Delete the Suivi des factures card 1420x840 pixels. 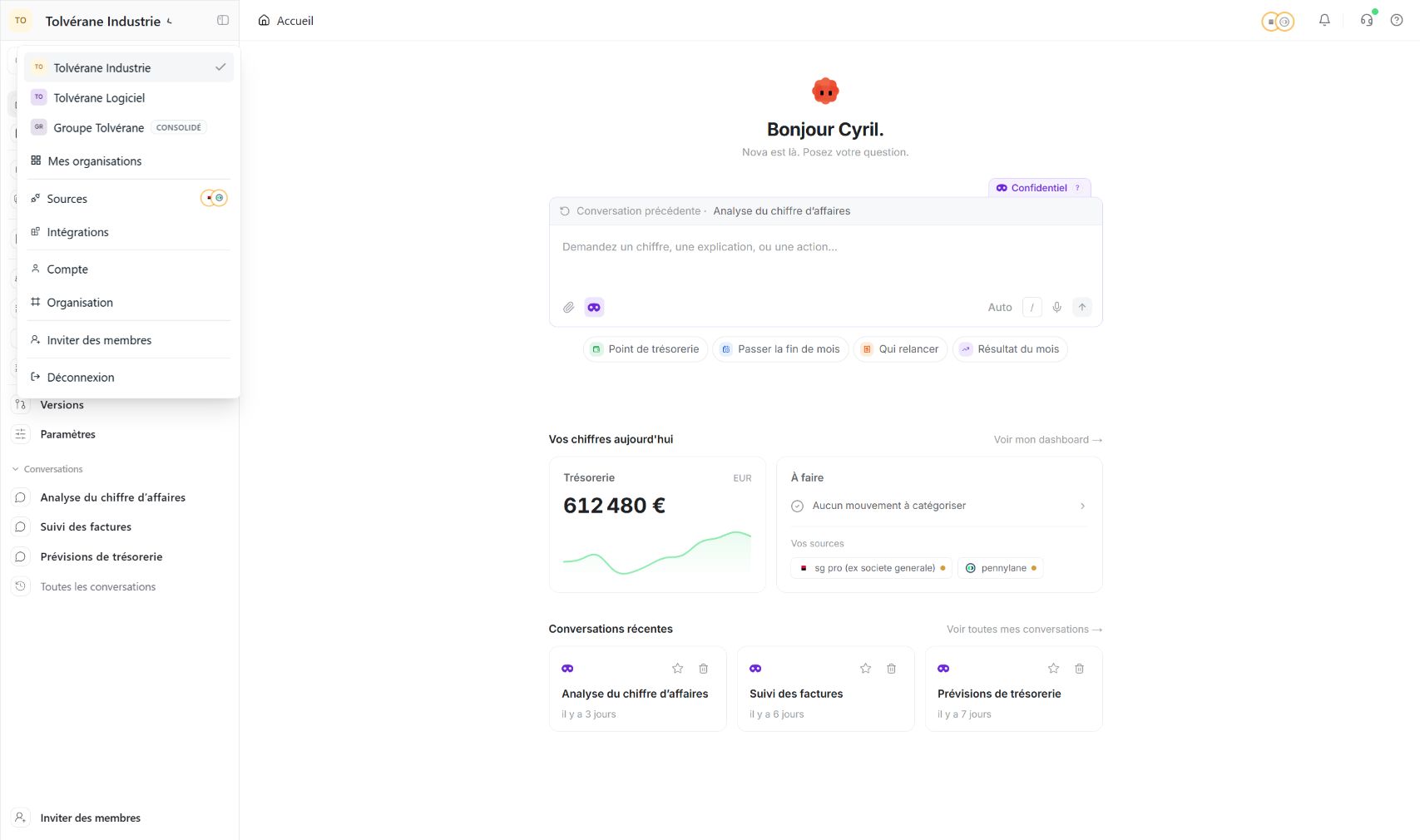click(x=891, y=669)
